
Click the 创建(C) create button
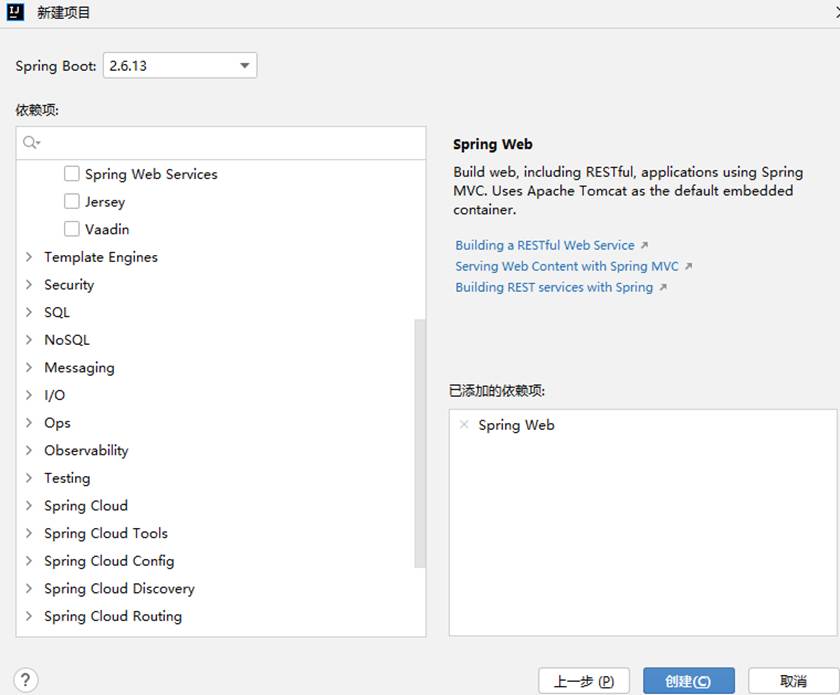pyautogui.click(x=688, y=681)
